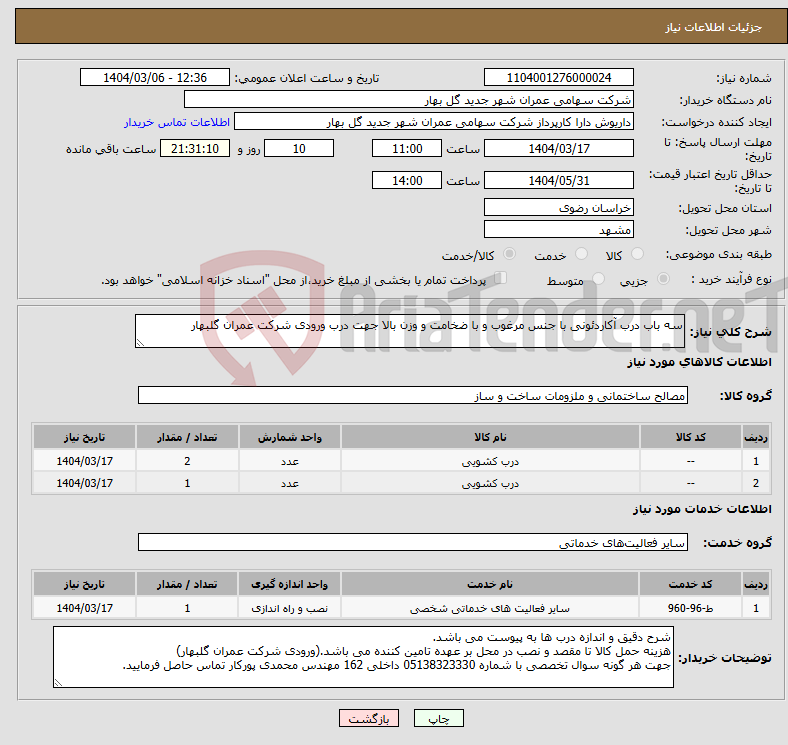Select the خدمت radio button

tap(581, 254)
